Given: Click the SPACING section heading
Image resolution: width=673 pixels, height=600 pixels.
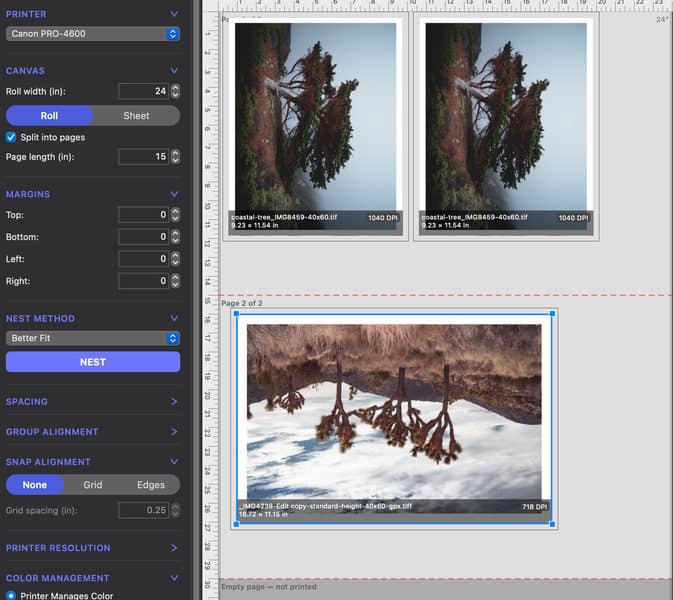Looking at the screenshot, I should (x=27, y=402).
